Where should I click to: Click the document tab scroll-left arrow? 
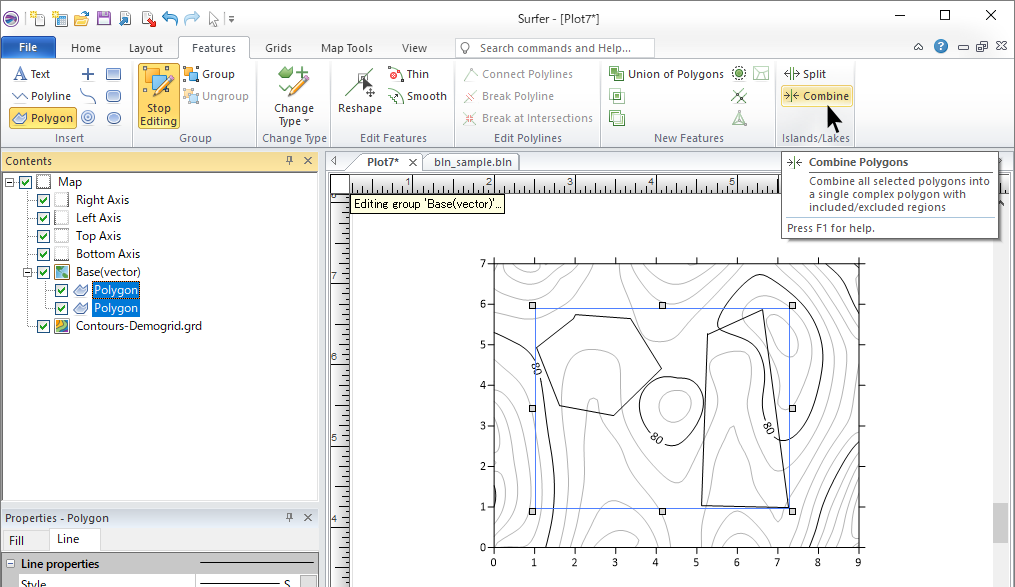point(334,161)
